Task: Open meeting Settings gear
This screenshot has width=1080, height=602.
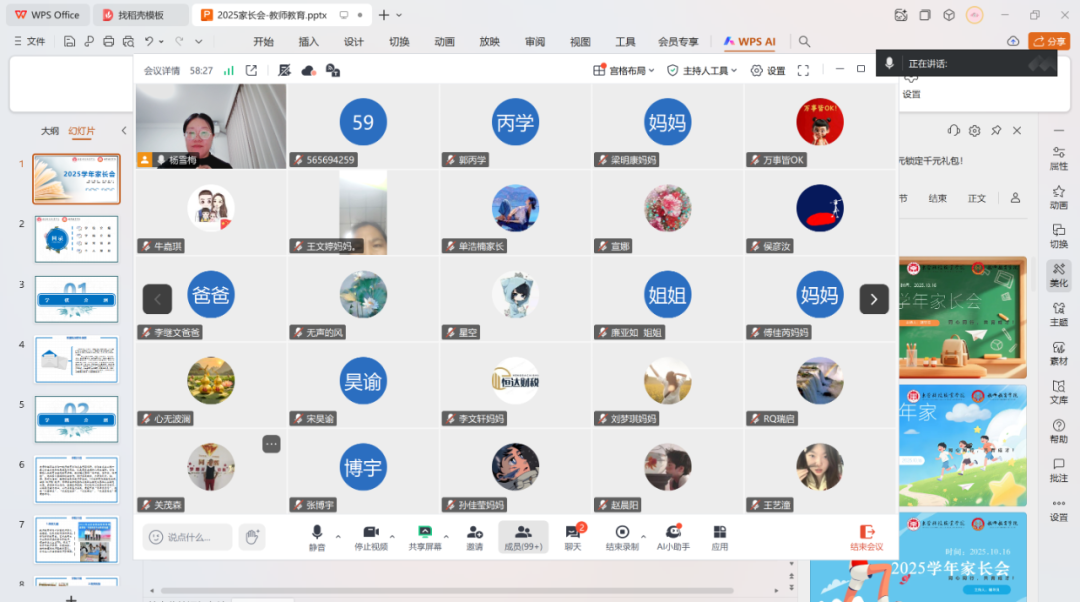Action: pos(768,71)
